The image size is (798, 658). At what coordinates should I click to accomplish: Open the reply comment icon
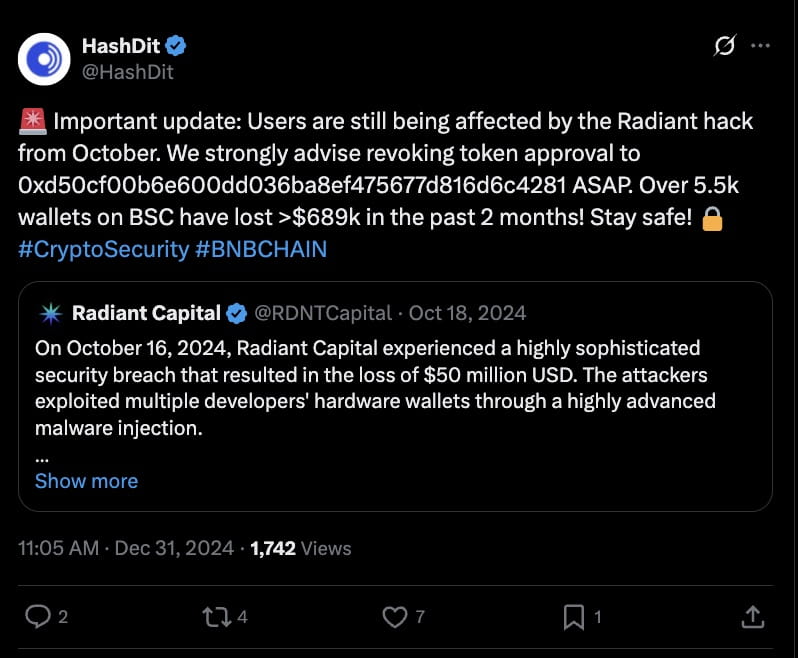pyautogui.click(x=38, y=617)
